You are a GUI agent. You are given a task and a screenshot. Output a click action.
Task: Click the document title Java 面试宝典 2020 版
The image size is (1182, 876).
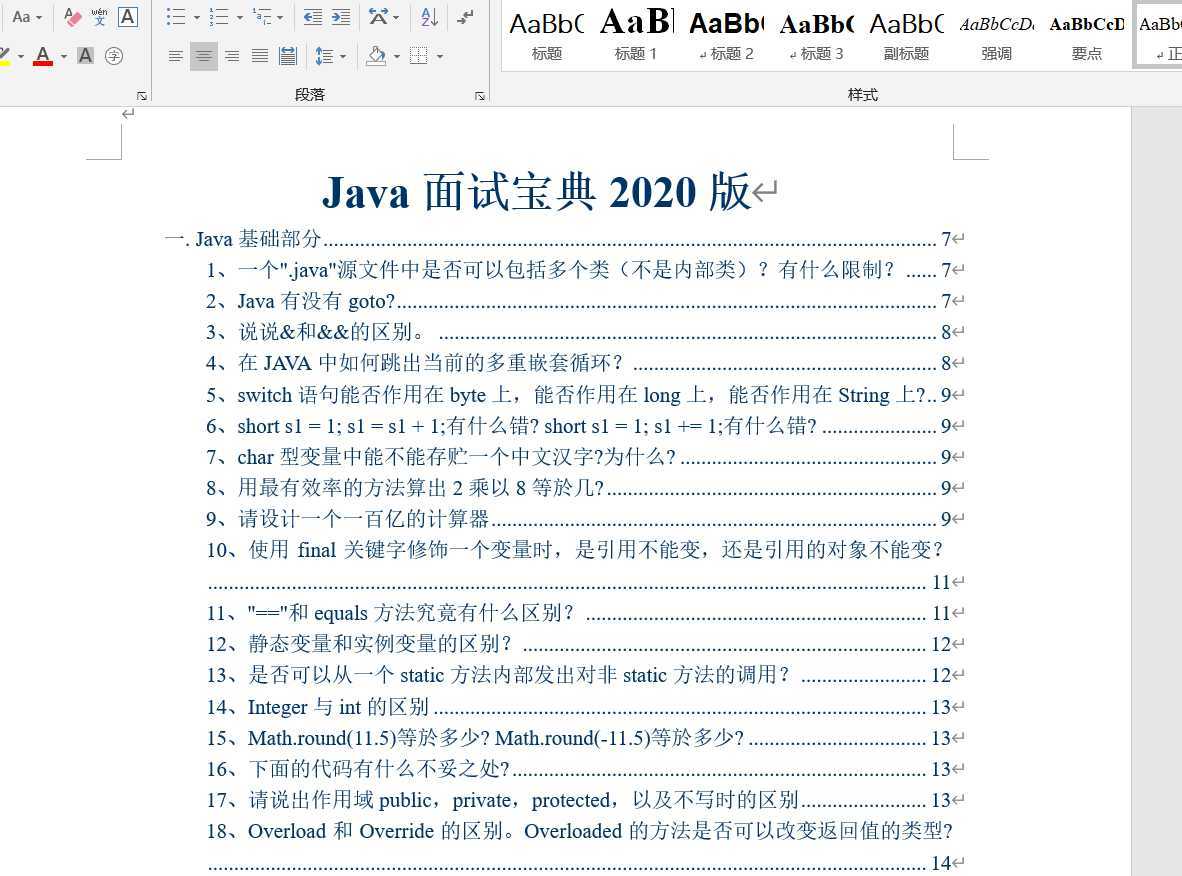point(537,192)
